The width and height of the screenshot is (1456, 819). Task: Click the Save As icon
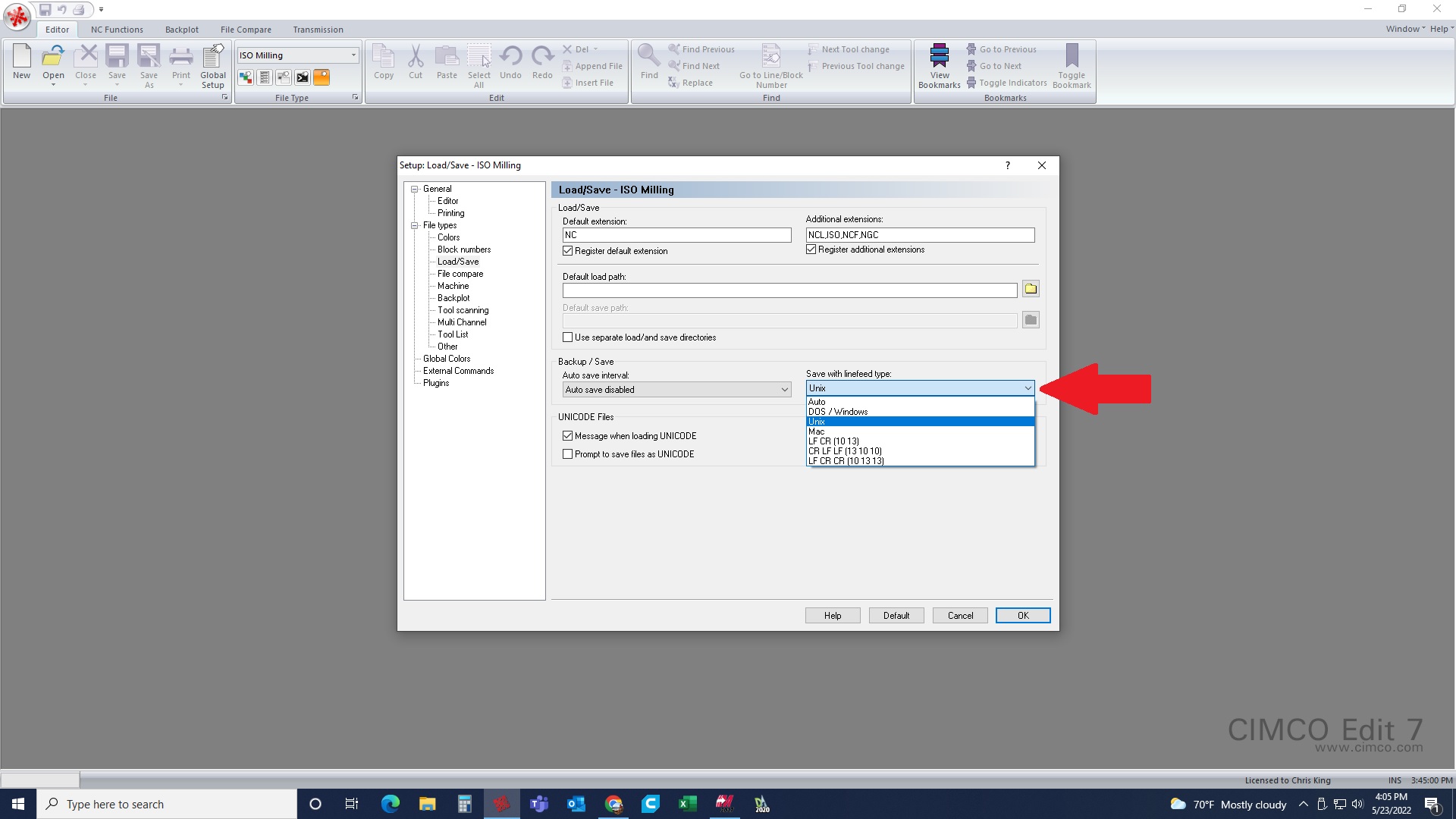(149, 66)
